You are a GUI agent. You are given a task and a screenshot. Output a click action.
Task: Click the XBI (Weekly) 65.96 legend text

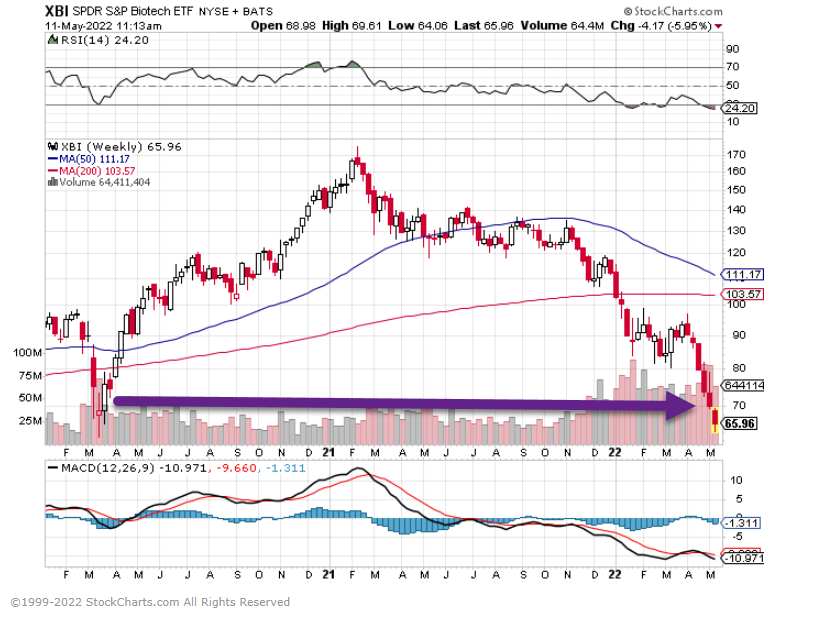[121, 147]
